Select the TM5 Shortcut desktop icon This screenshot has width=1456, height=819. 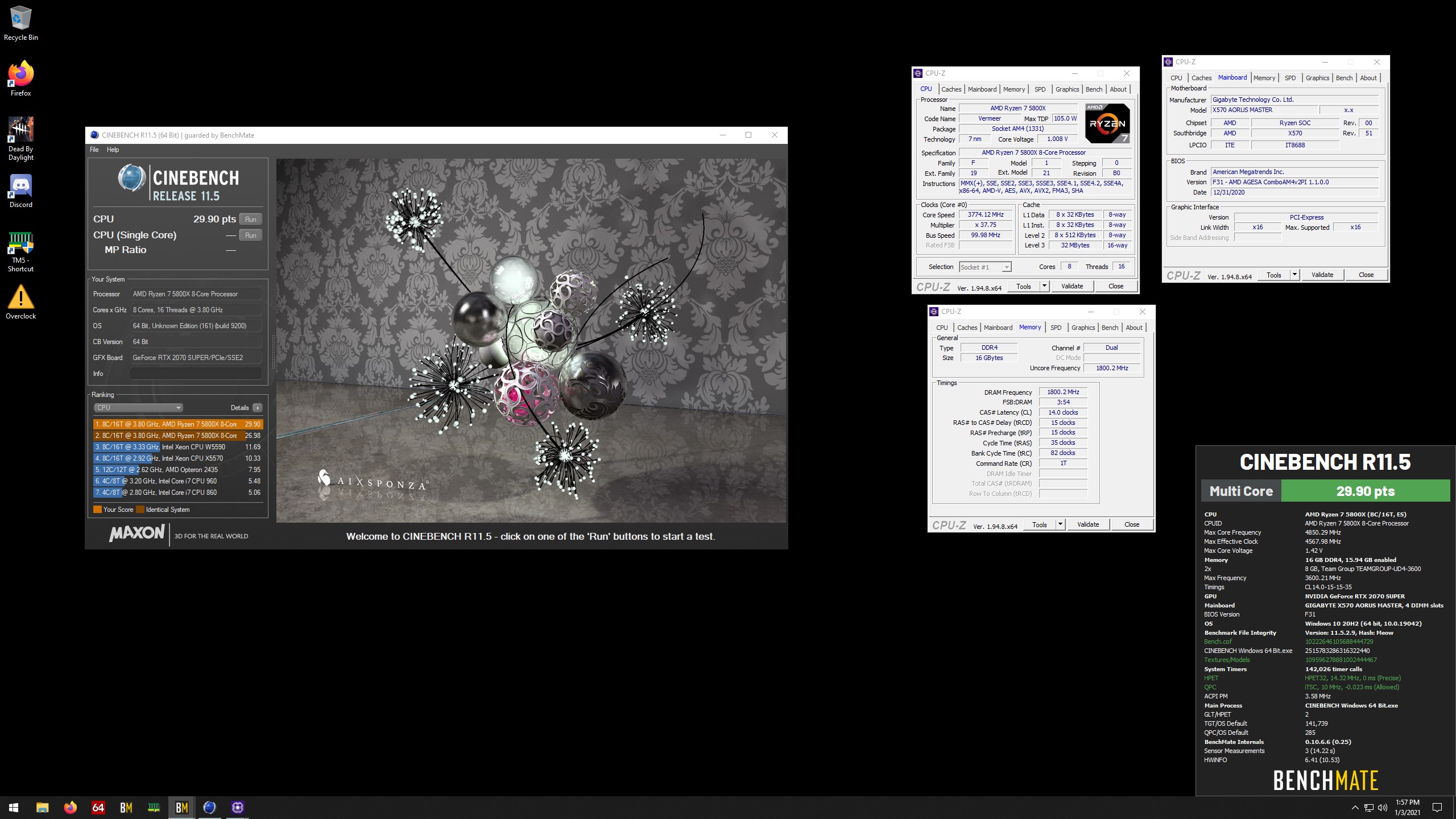[x=20, y=253]
